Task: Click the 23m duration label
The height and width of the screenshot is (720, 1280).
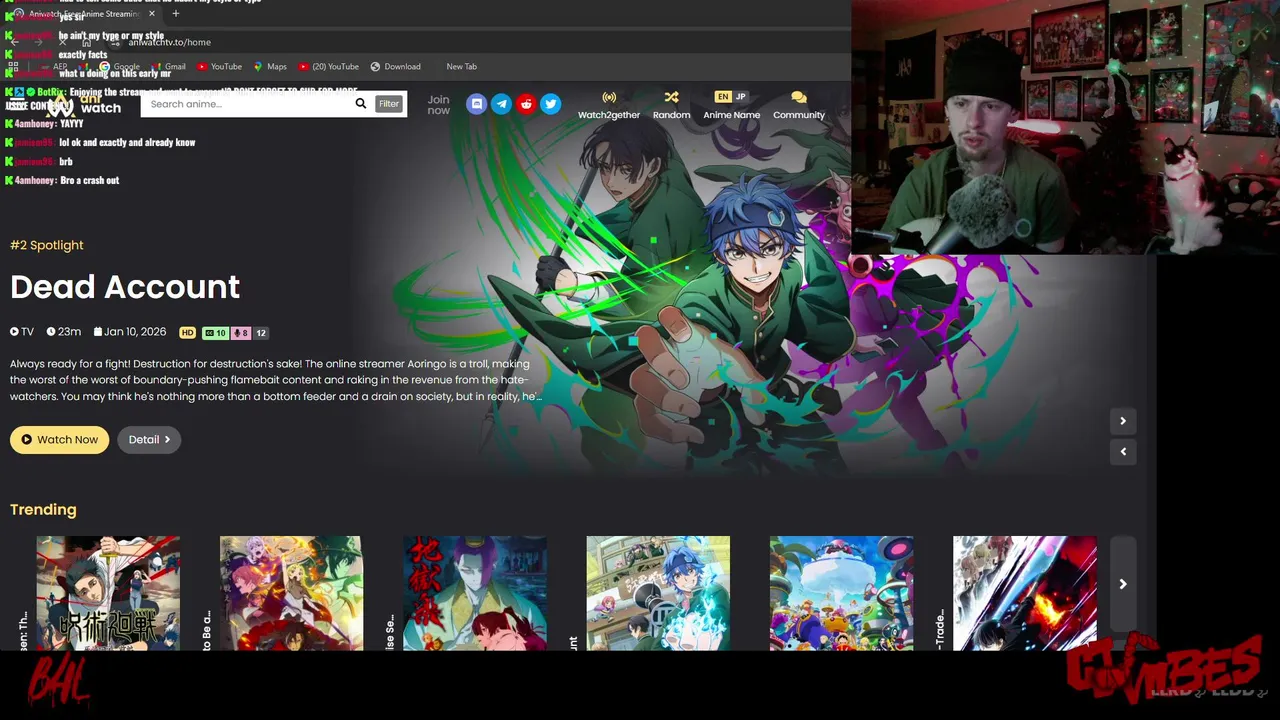Action: [64, 332]
